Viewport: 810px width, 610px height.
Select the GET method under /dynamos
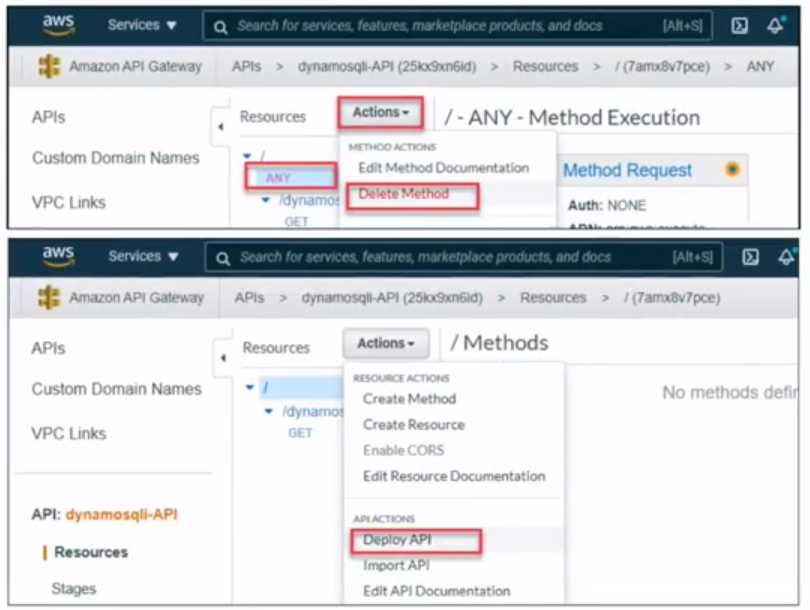pos(302,433)
